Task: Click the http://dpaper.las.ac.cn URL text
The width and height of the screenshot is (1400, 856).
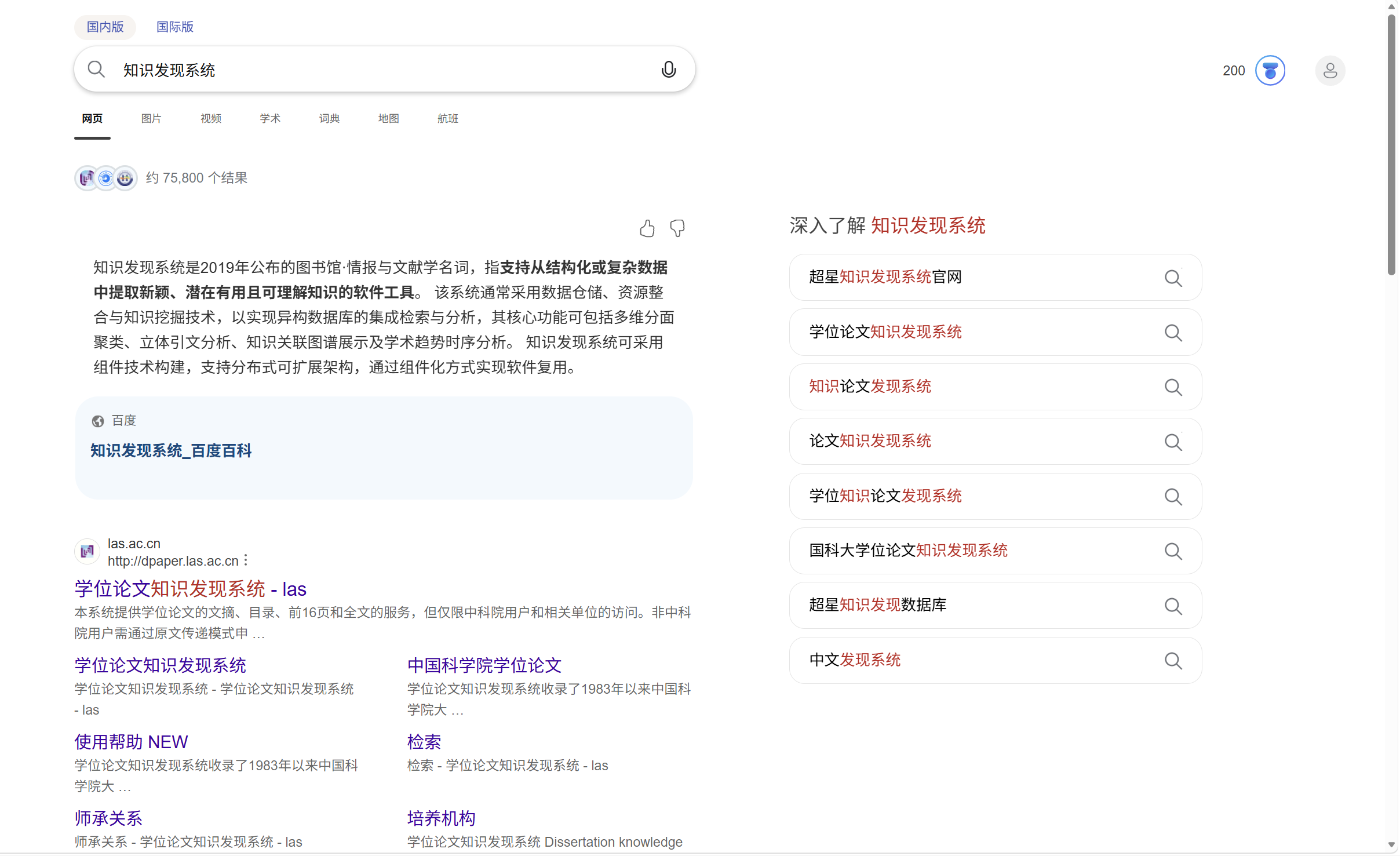Action: (173, 561)
